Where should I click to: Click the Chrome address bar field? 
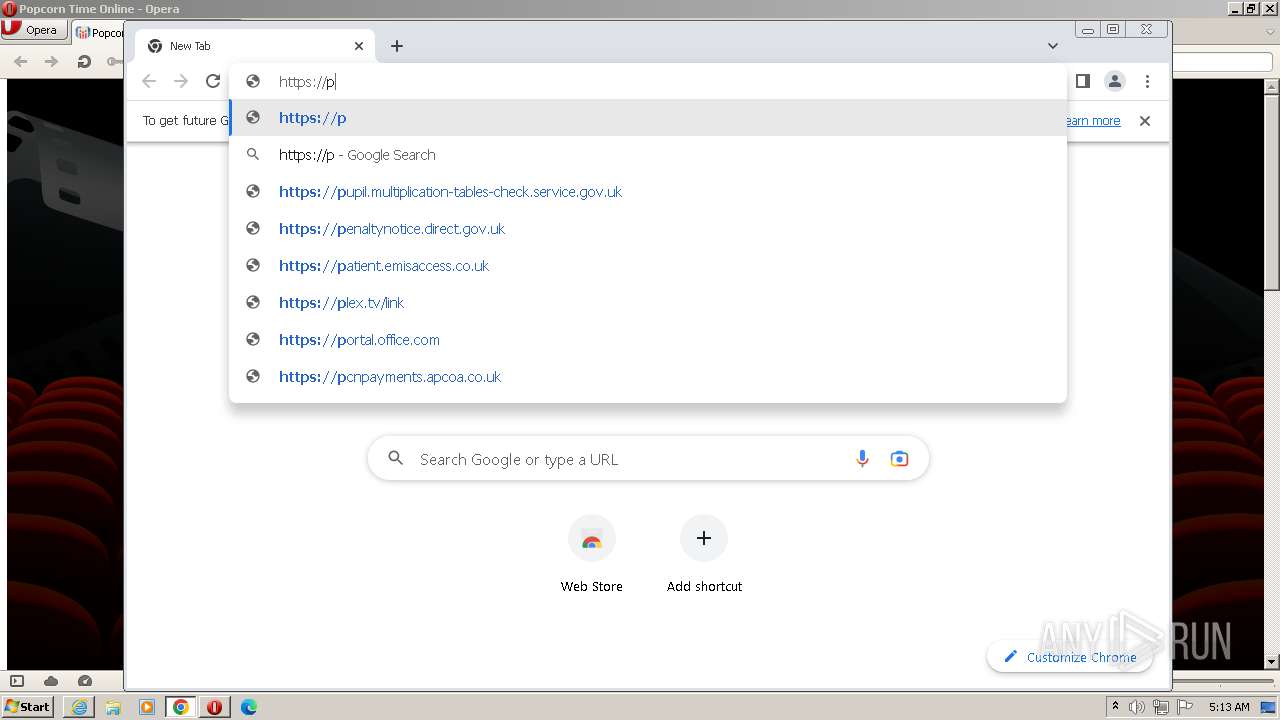click(x=648, y=82)
